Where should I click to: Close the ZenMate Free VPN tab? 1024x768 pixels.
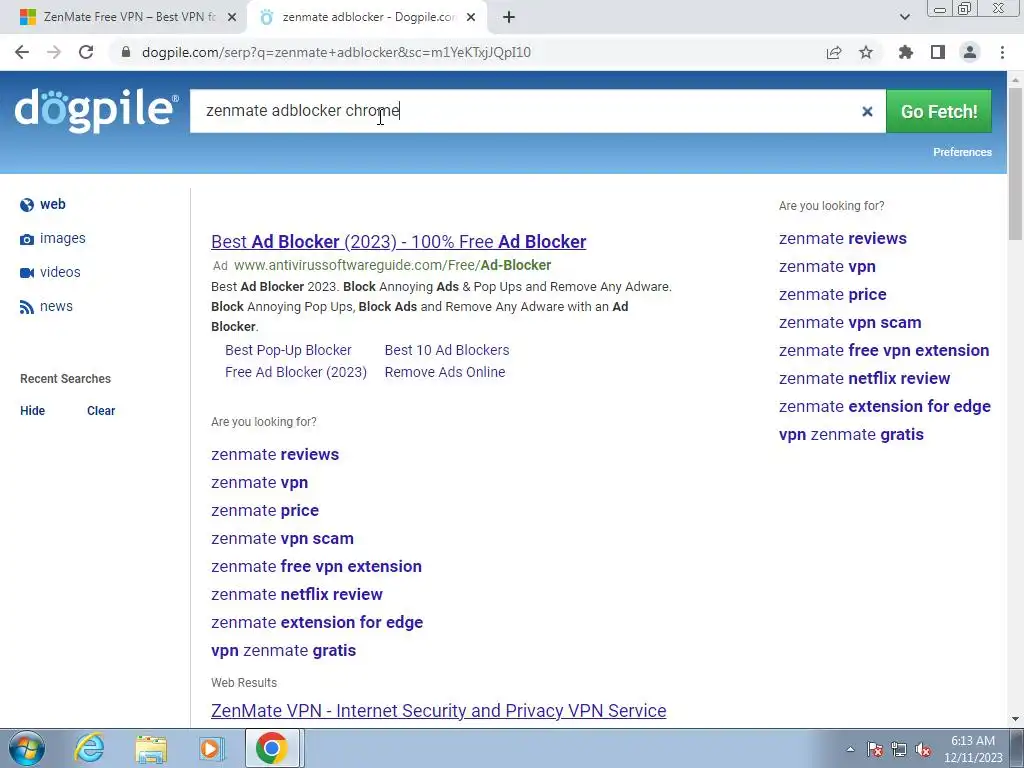tap(232, 18)
